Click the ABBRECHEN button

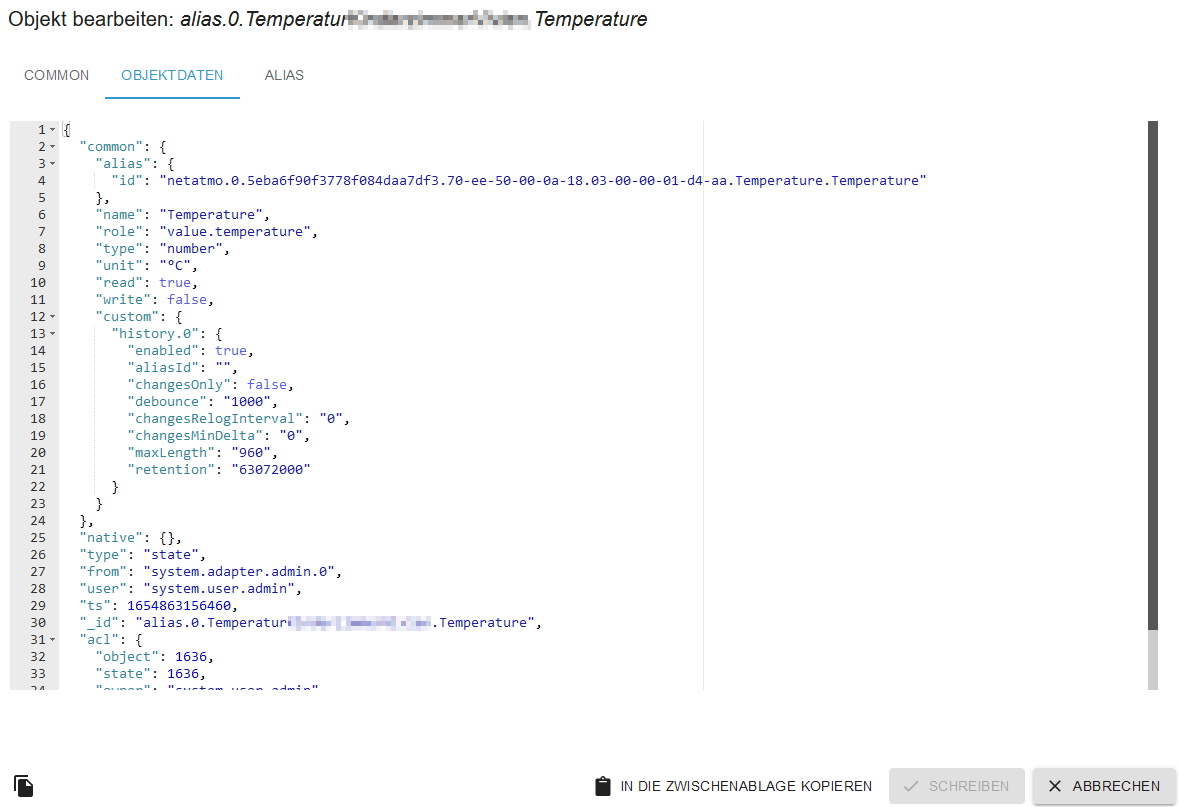(x=1104, y=786)
